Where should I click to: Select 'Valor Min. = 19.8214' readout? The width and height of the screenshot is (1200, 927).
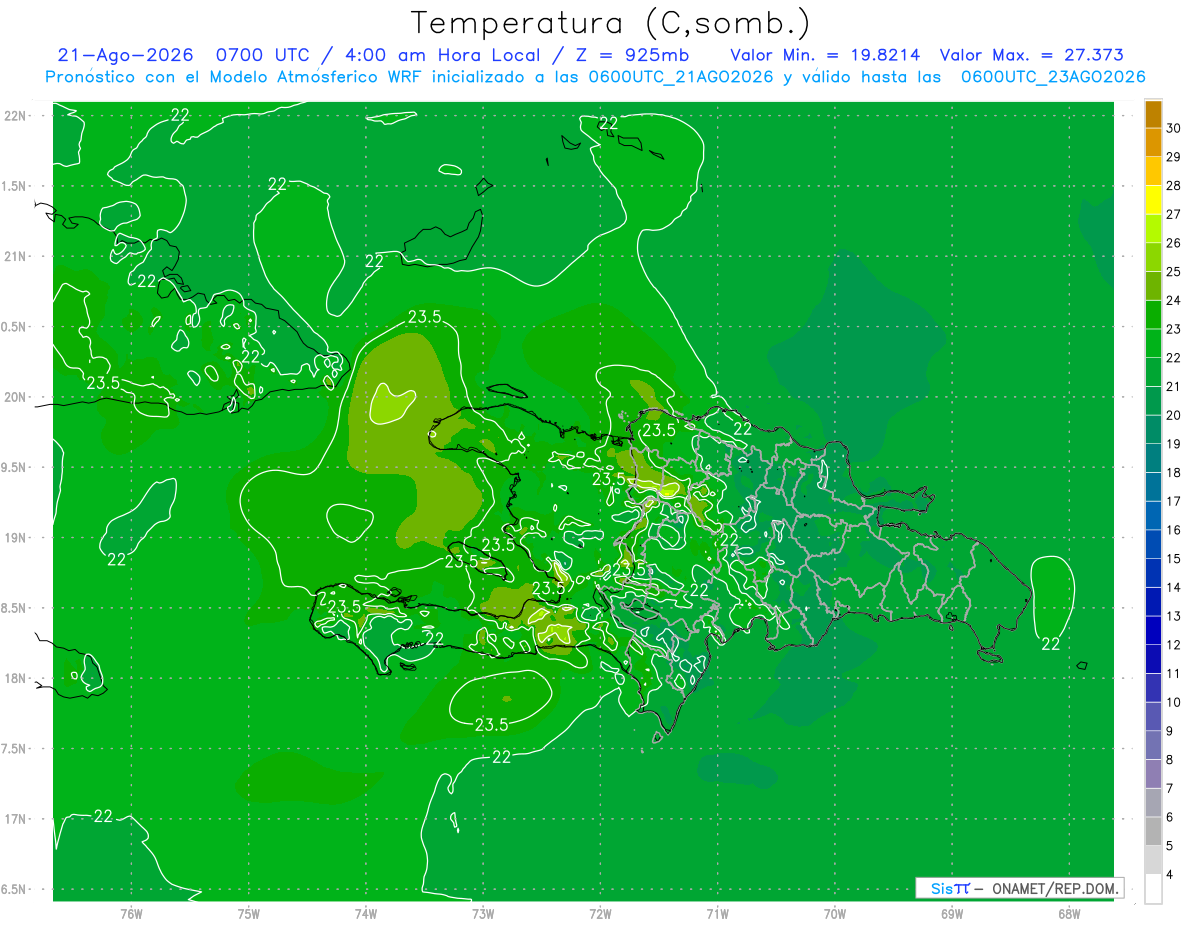[826, 55]
